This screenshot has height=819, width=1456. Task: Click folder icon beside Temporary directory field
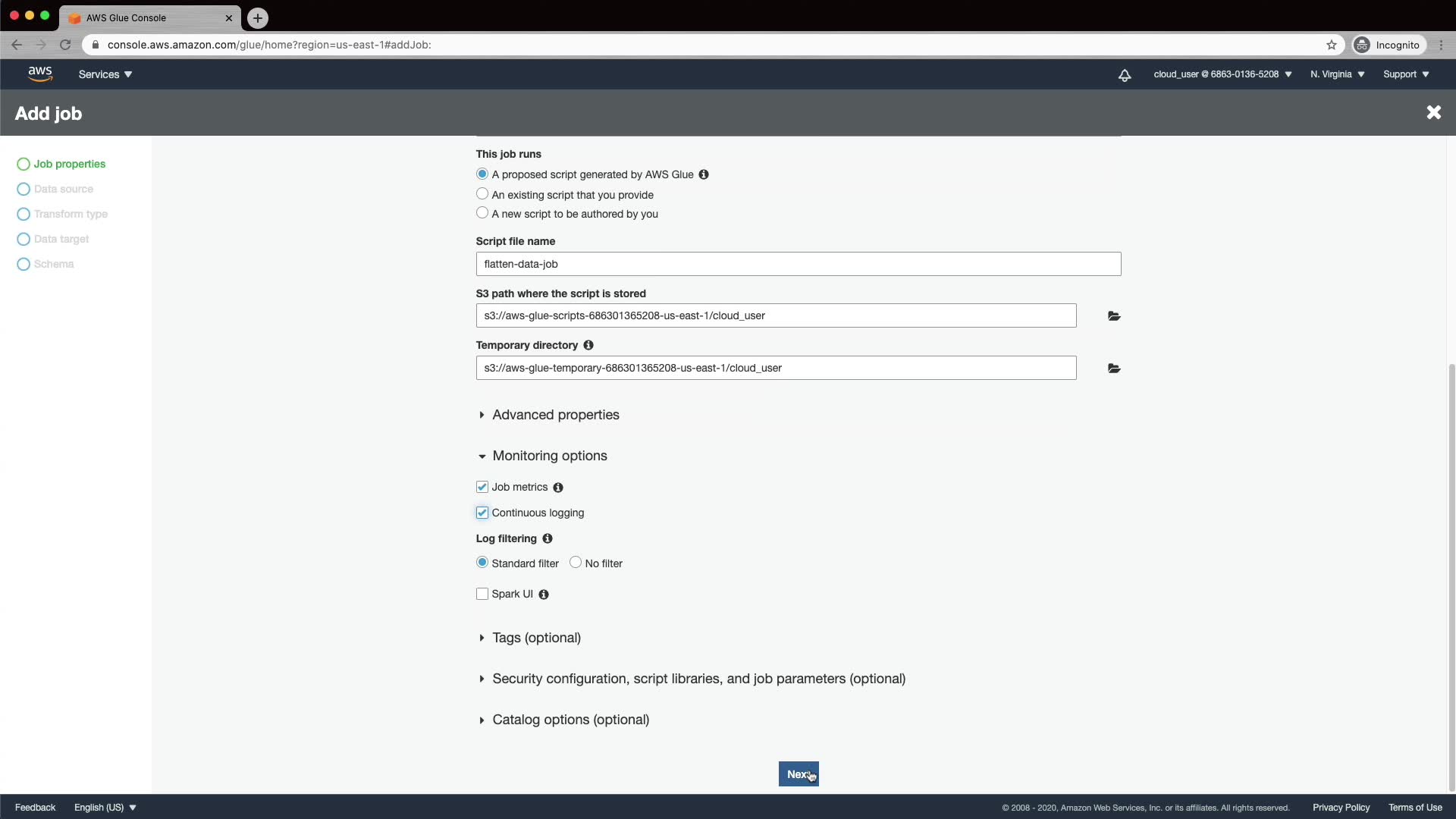coord(1113,369)
